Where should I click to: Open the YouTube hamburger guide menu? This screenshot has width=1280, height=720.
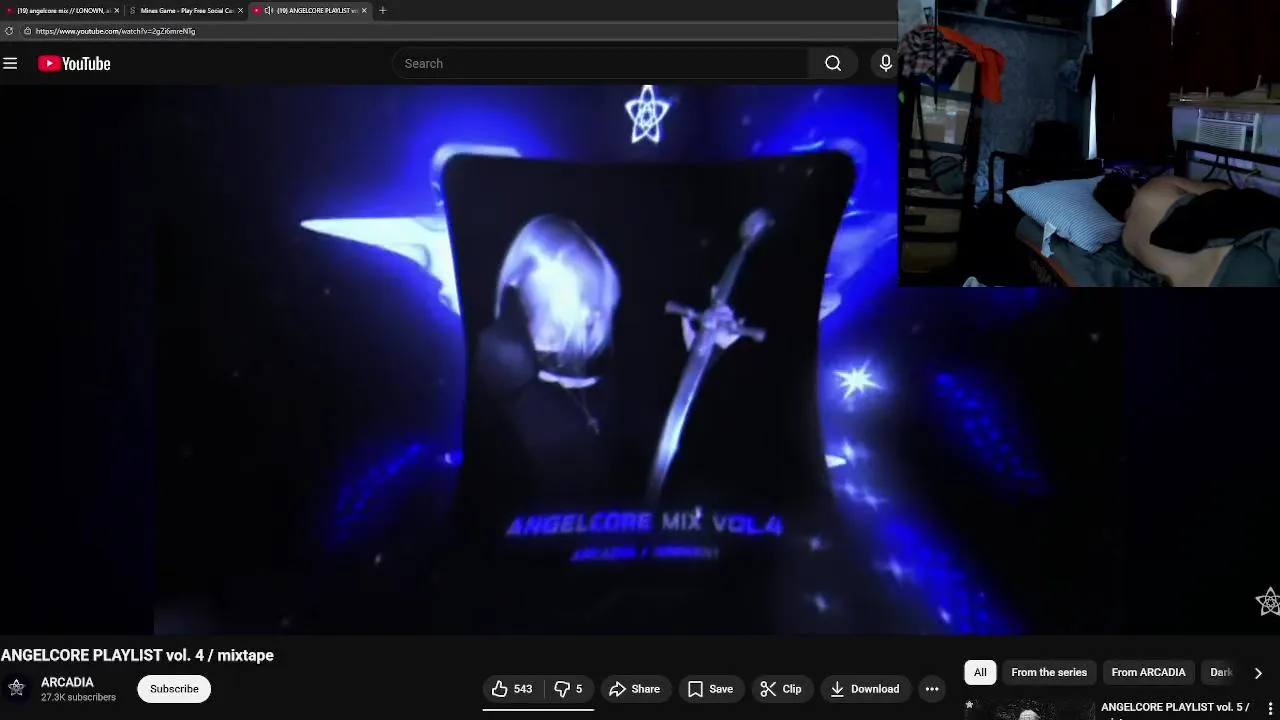(10, 64)
